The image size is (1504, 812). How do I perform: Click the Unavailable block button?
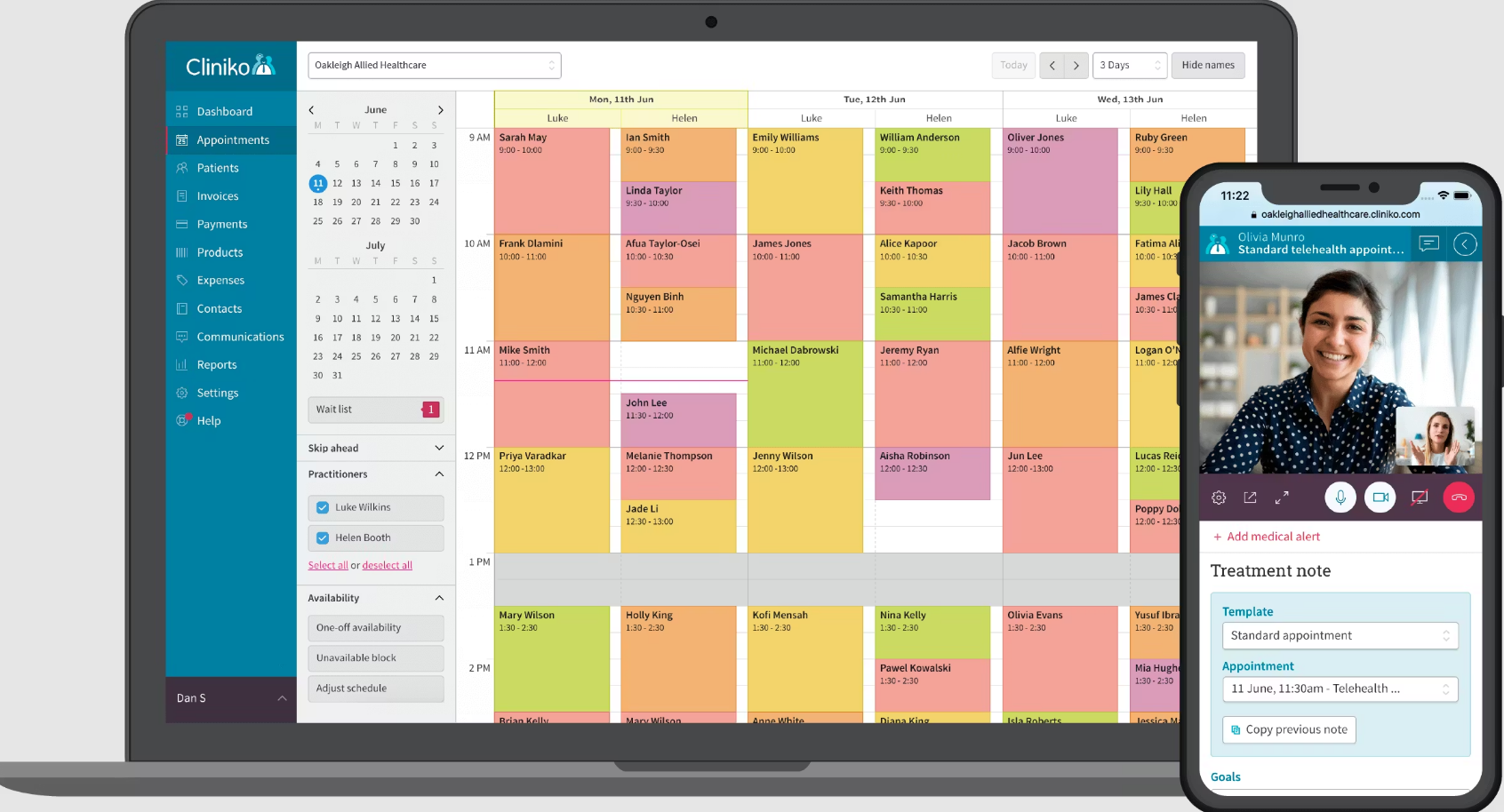pyautogui.click(x=375, y=658)
